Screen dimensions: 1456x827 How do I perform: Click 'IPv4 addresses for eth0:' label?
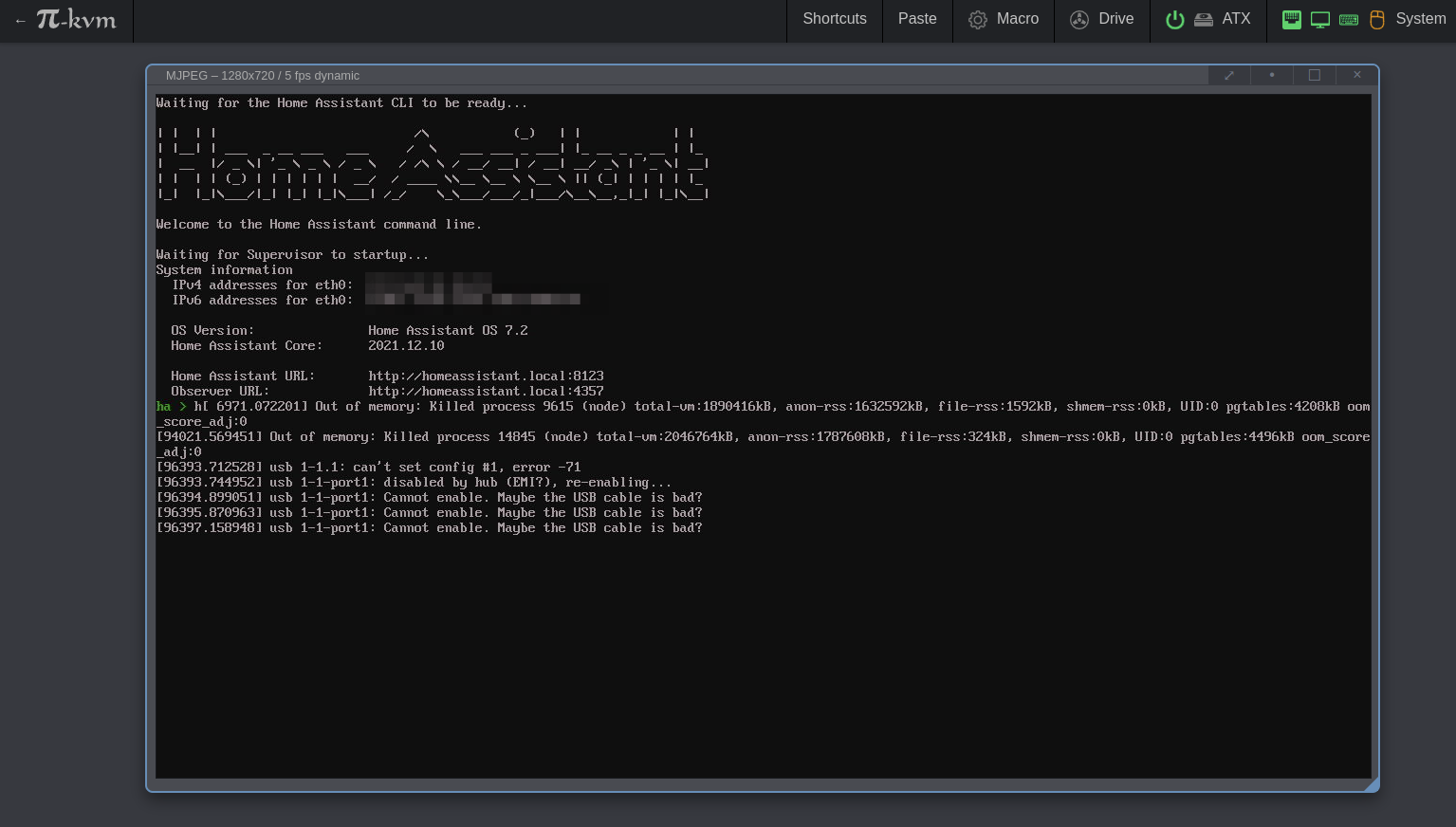pyautogui.click(x=262, y=285)
